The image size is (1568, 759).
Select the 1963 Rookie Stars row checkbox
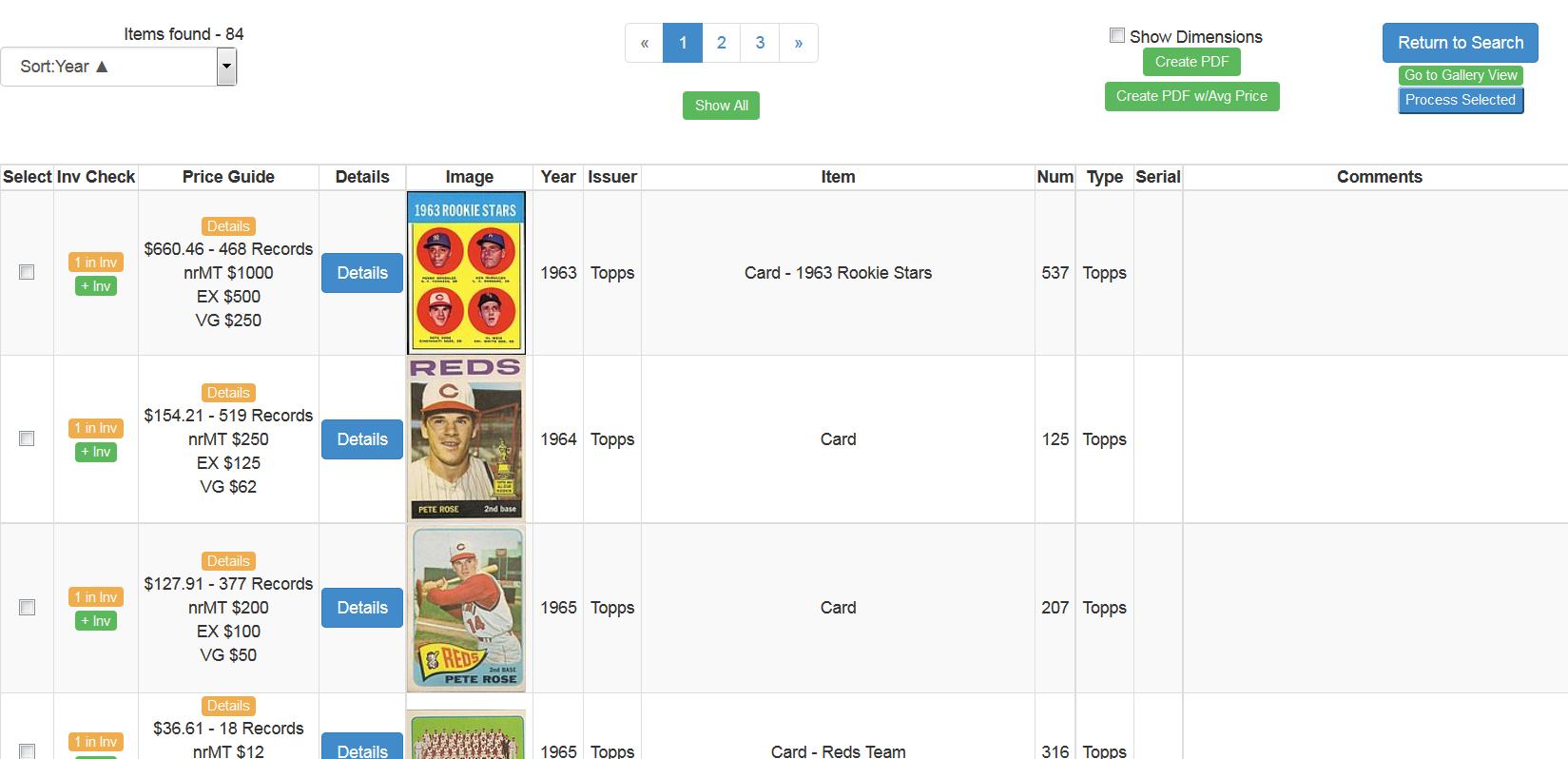(27, 272)
